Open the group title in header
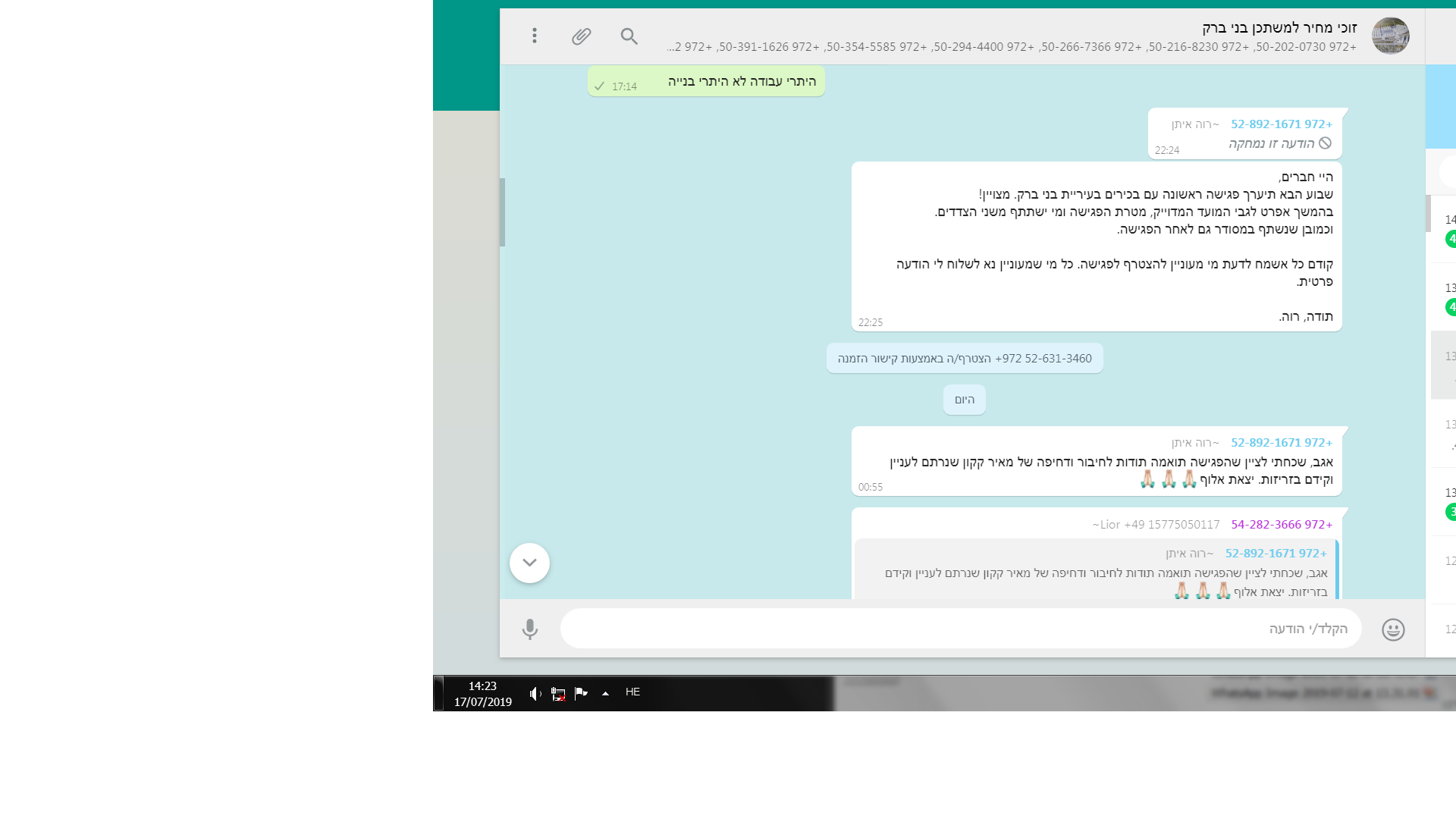The width and height of the screenshot is (1456, 819). pos(1279,28)
